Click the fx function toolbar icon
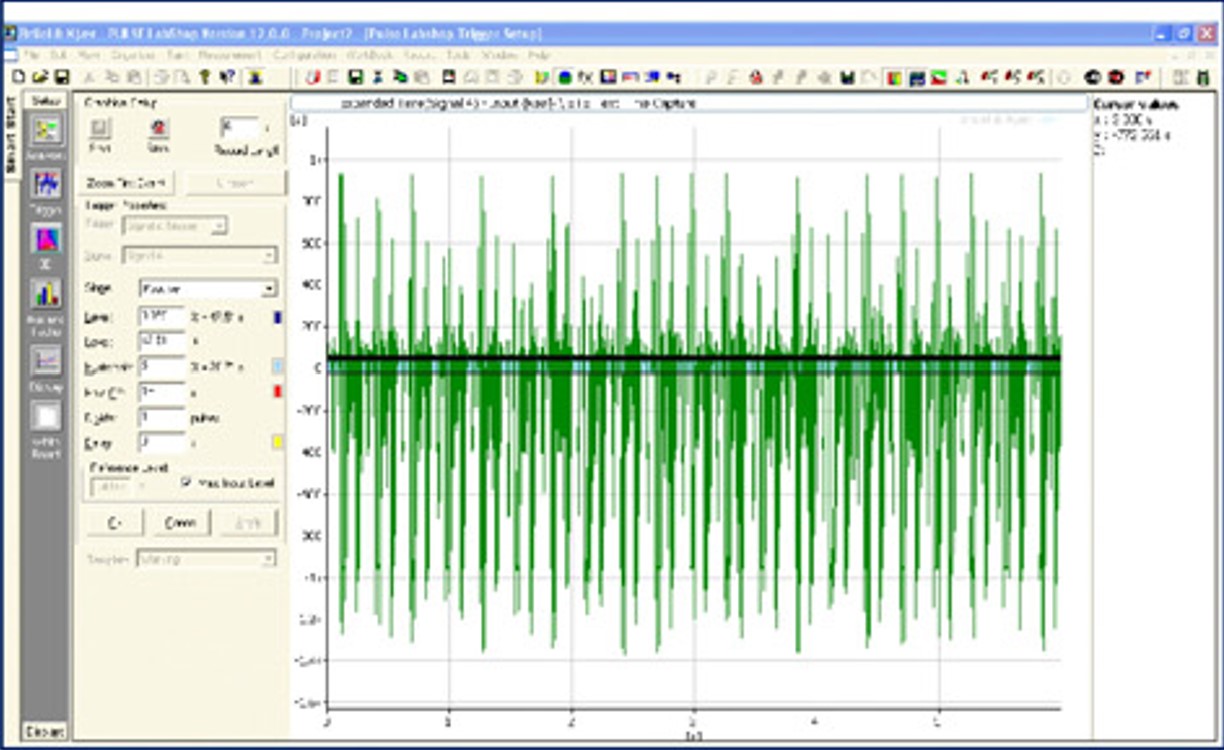The height and width of the screenshot is (750, 1224). pyautogui.click(x=586, y=77)
